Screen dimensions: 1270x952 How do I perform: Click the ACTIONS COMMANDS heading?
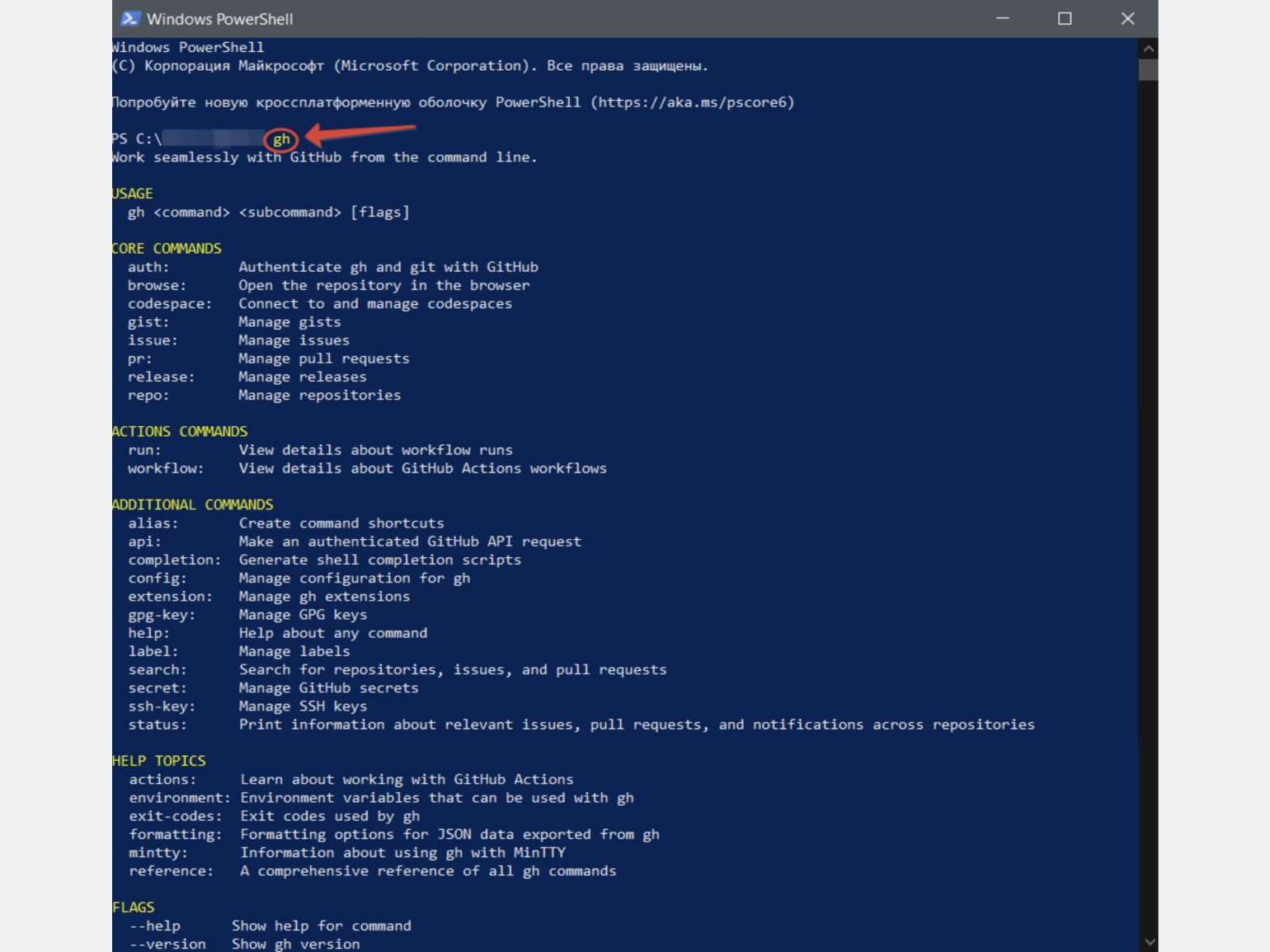(180, 431)
